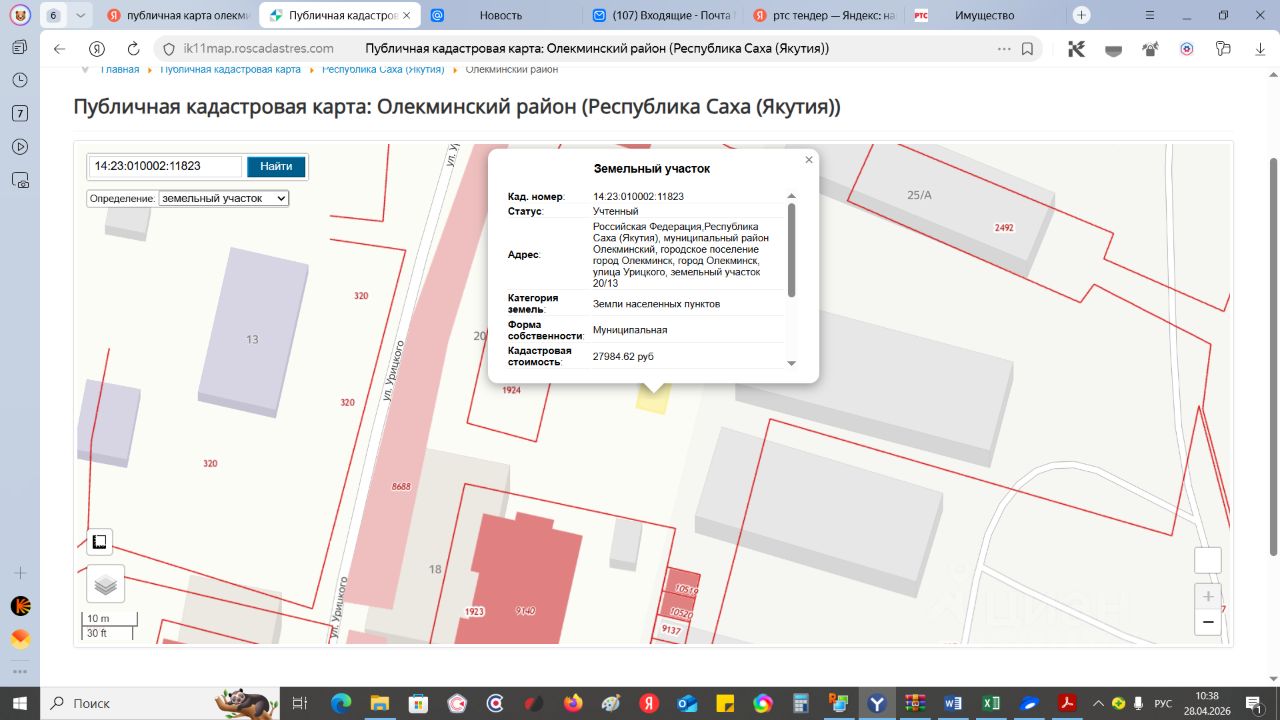The image size is (1280, 720).
Task: Reload the page in browser toolbar
Action: (133, 49)
